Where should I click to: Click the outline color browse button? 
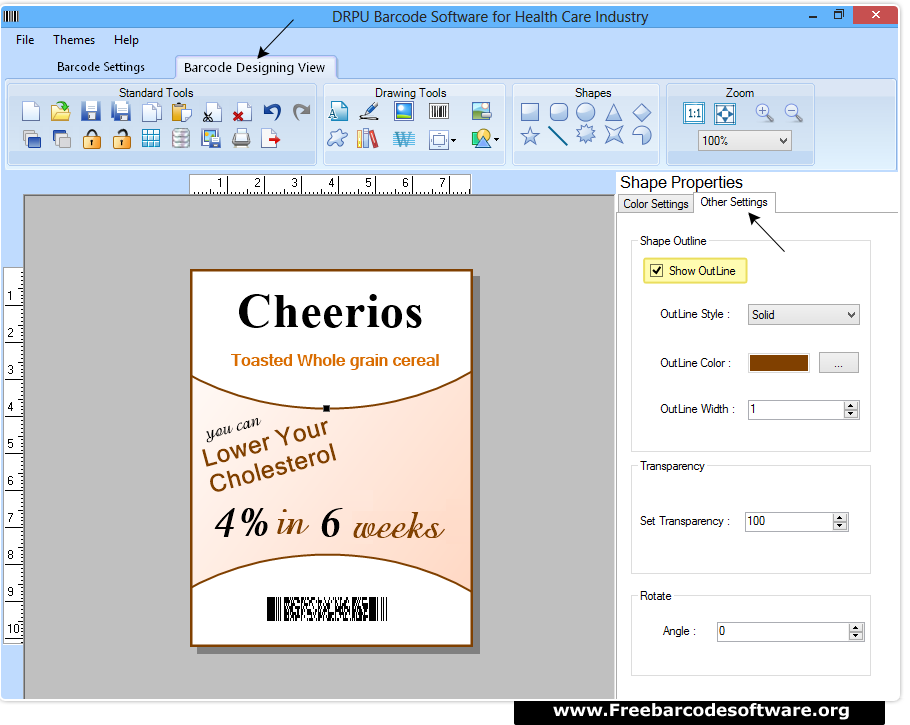pyautogui.click(x=838, y=363)
